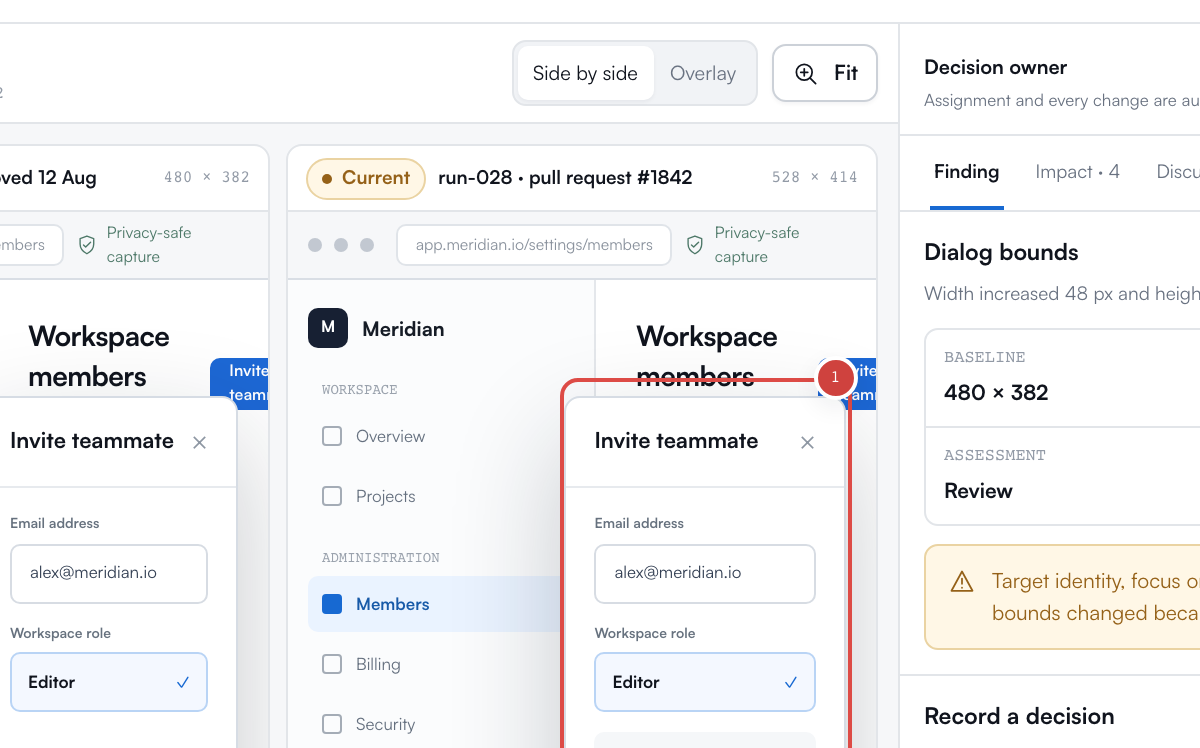Click the Privacy-safe capture text in current run
The height and width of the screenshot is (748, 1200).
pyautogui.click(x=757, y=245)
